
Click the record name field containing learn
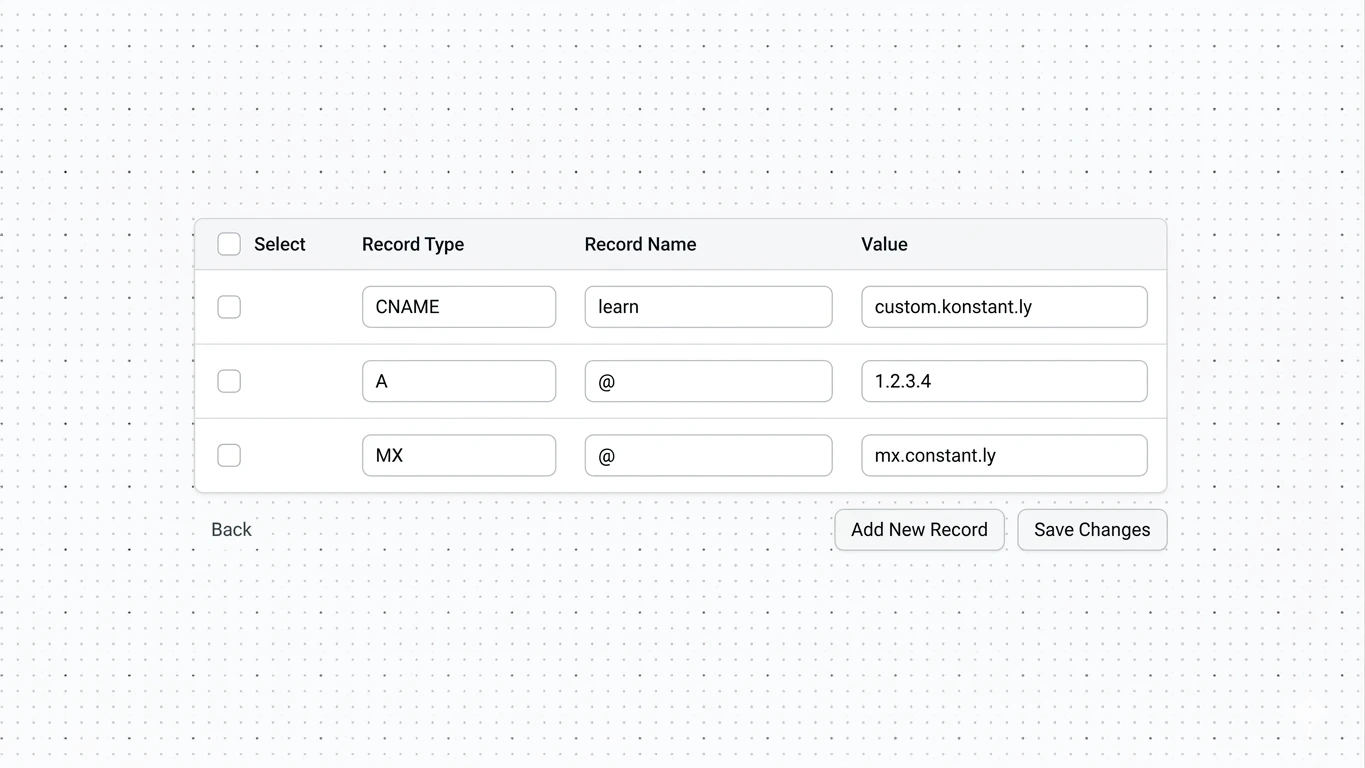[708, 307]
